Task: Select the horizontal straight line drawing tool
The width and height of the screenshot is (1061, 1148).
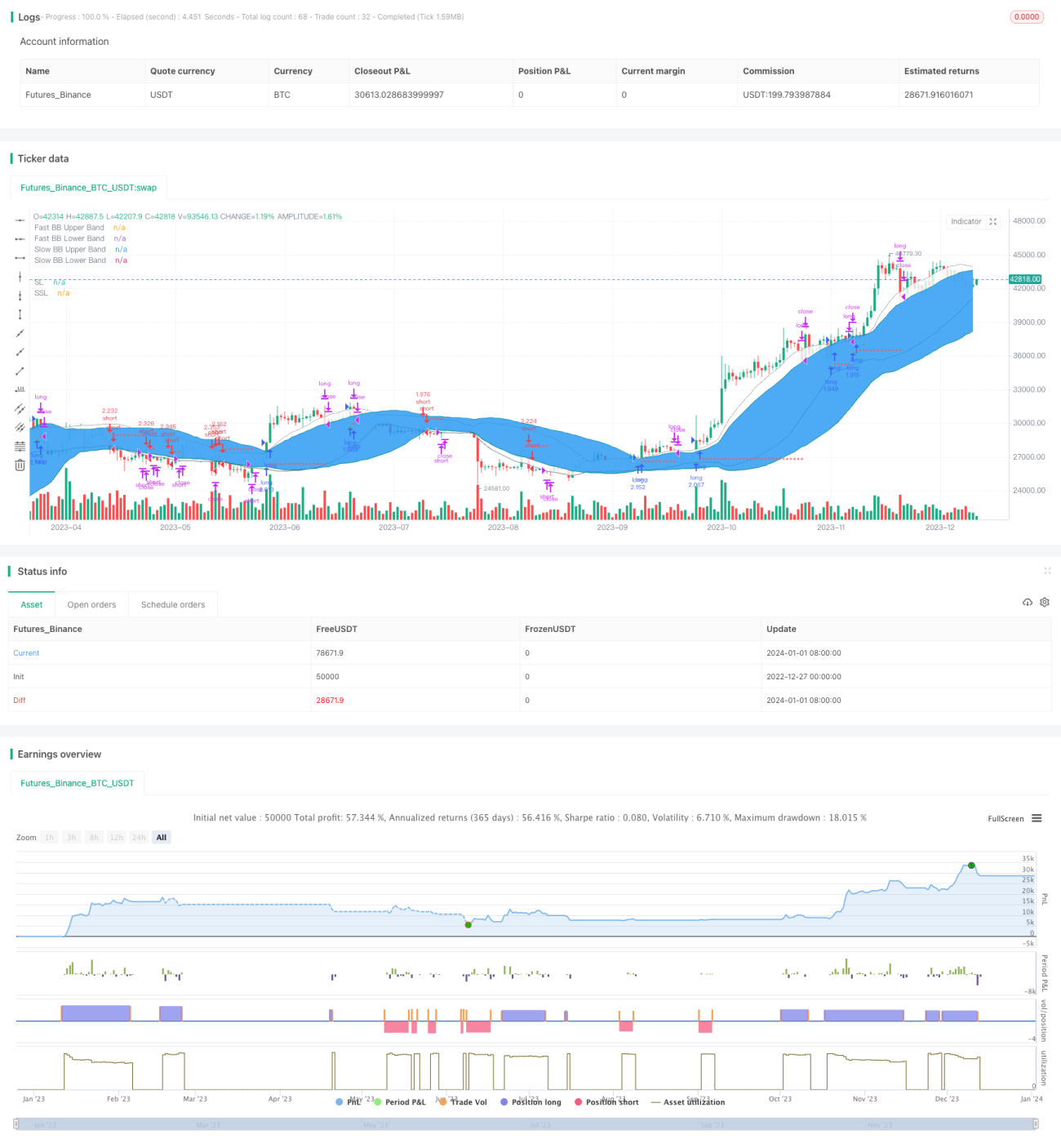Action: (x=20, y=220)
